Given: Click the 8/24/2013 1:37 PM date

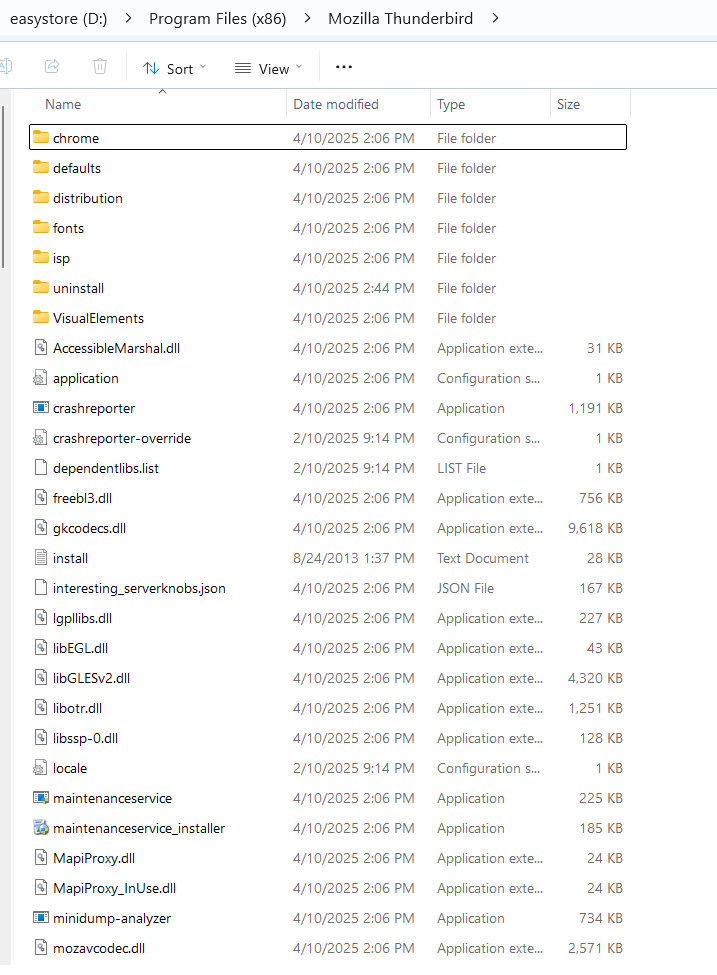Looking at the screenshot, I should pyautogui.click(x=353, y=558).
